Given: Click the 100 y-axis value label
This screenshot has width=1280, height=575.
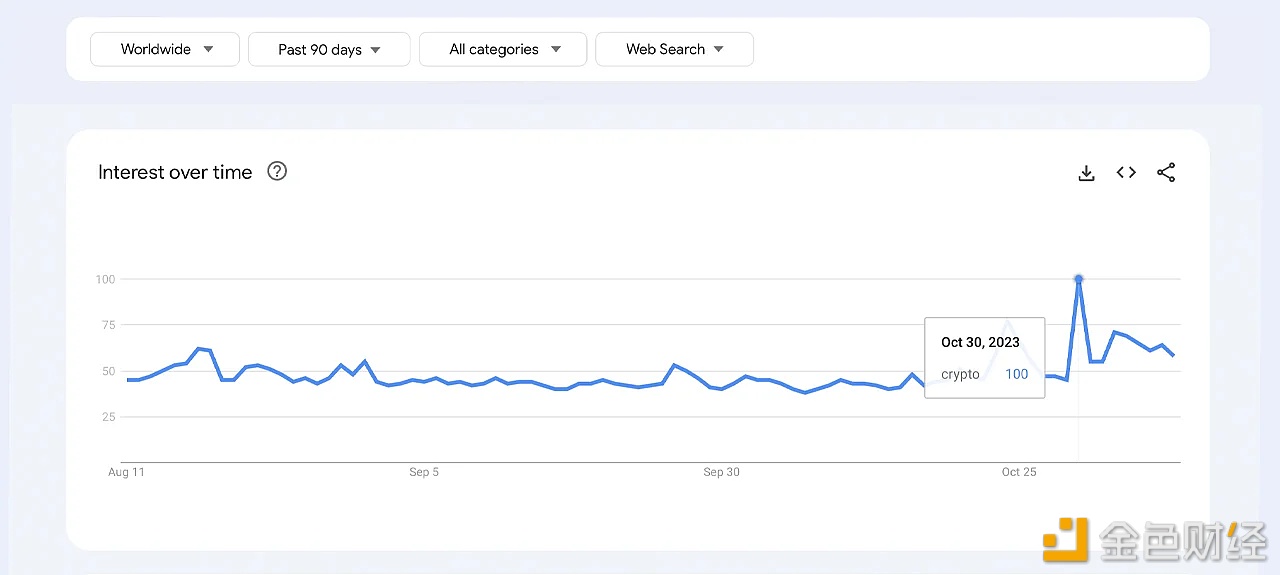Looking at the screenshot, I should tap(105, 279).
